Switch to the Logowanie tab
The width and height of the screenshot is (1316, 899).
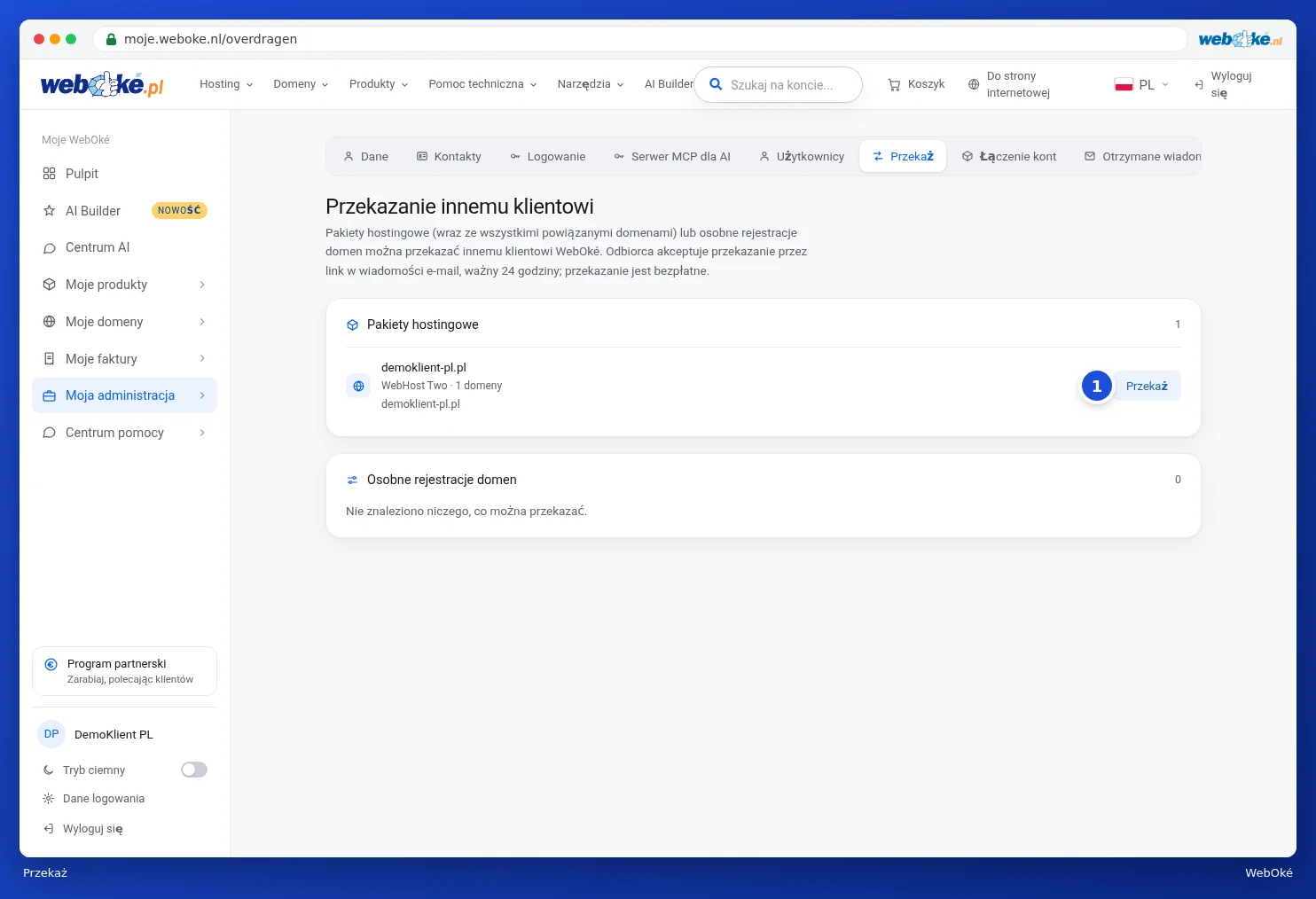click(x=547, y=156)
